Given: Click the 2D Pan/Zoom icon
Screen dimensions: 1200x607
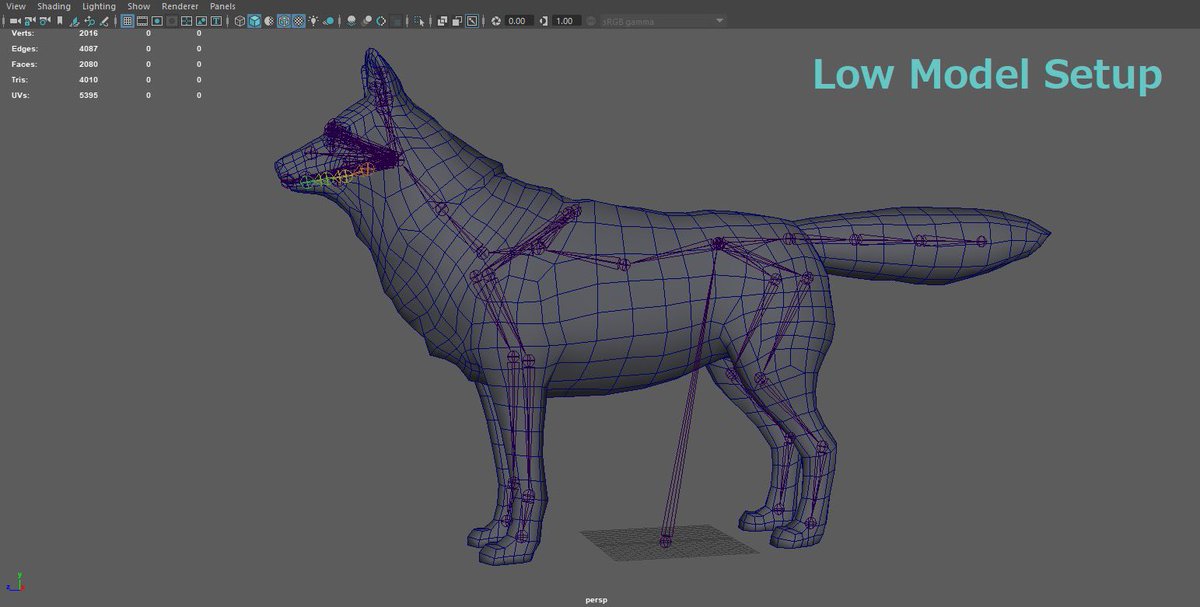Looking at the screenshot, I should [x=89, y=21].
